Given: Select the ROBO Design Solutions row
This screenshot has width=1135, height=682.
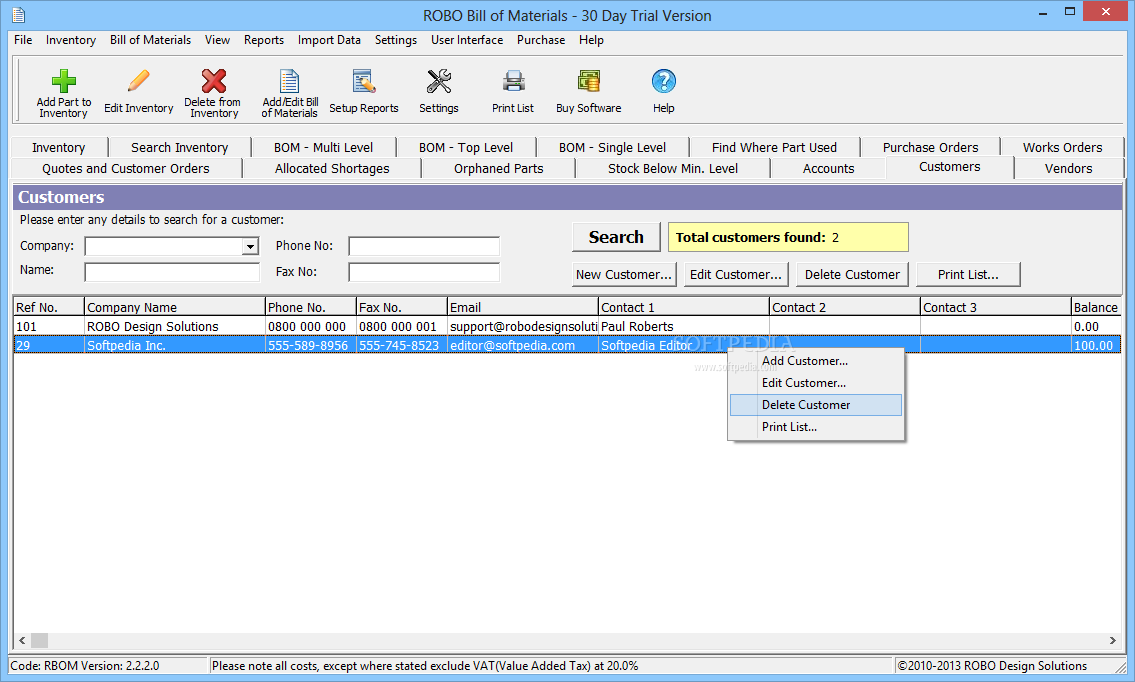Looking at the screenshot, I should point(567,327).
